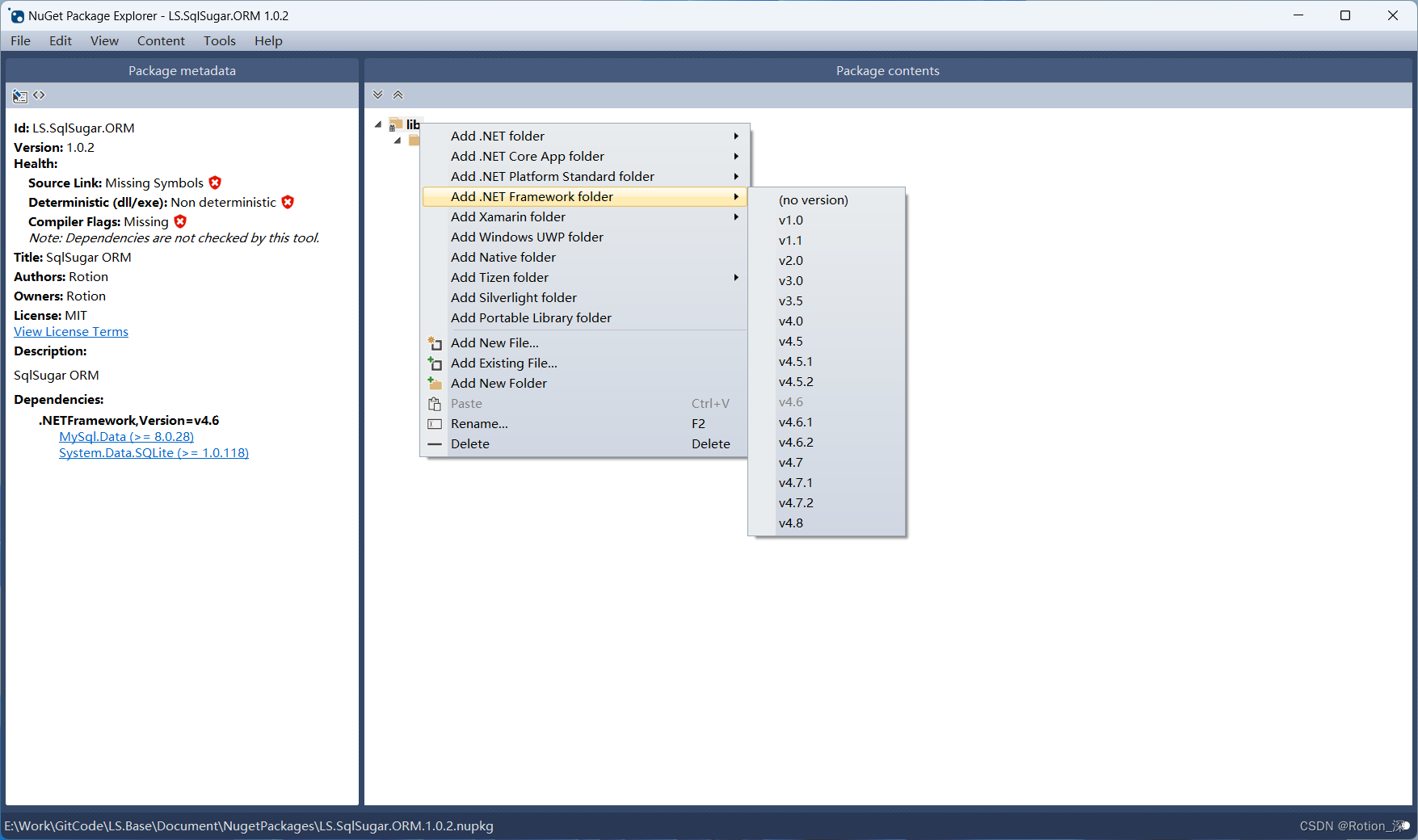Select Add Windows UWP folder
Image resolution: width=1418 pixels, height=840 pixels.
tap(526, 237)
